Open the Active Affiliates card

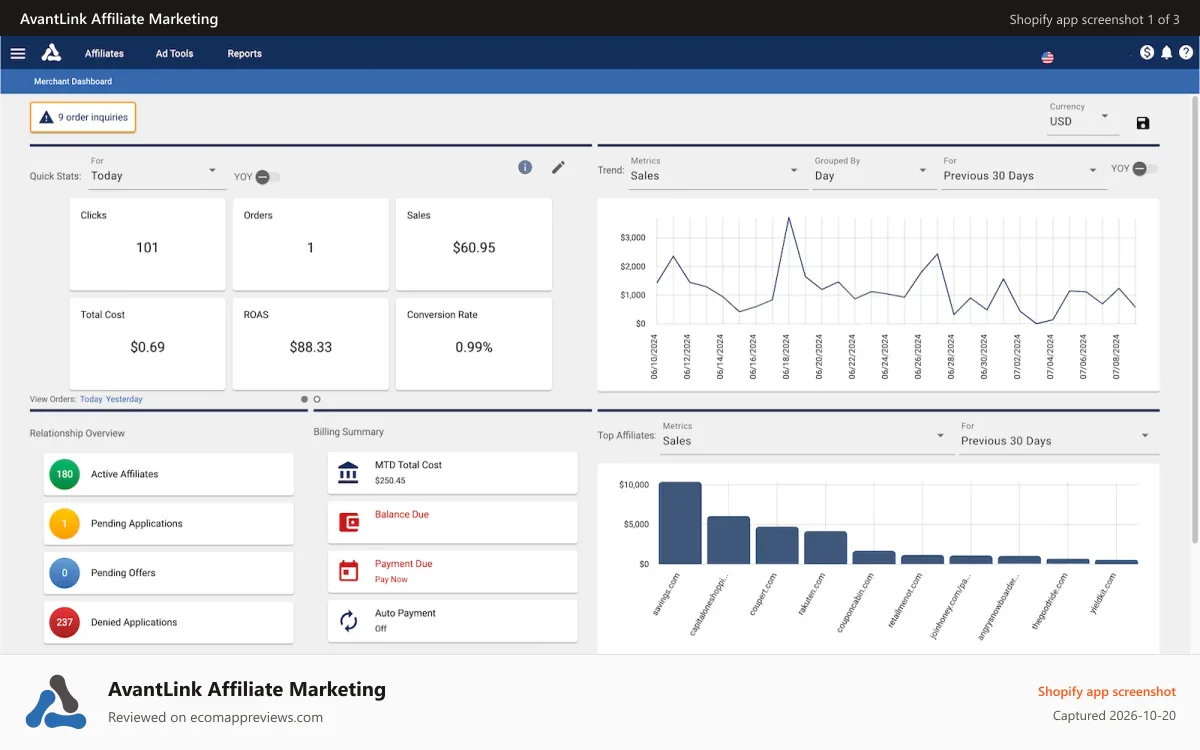(x=168, y=474)
